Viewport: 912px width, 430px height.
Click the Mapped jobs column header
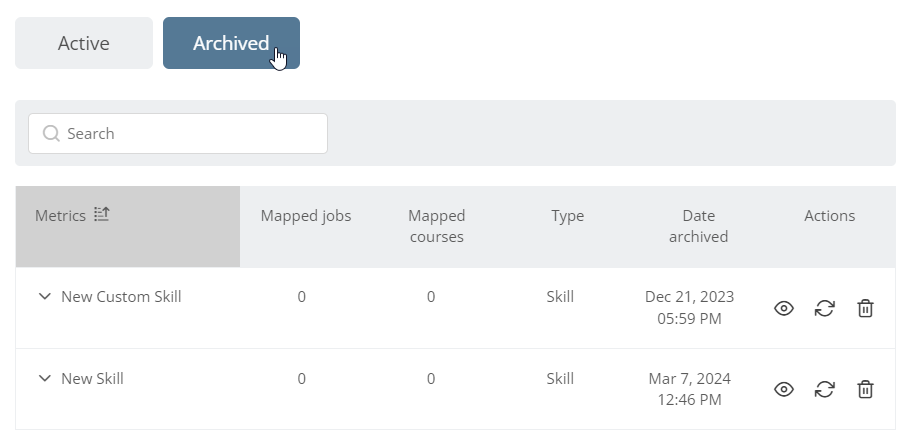(306, 216)
